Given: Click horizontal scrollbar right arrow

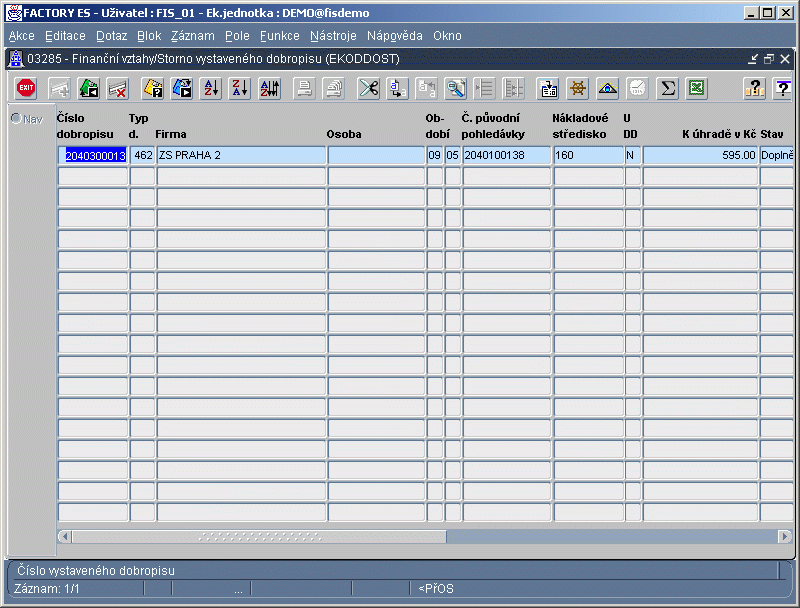Looking at the screenshot, I should pyautogui.click(x=785, y=537).
